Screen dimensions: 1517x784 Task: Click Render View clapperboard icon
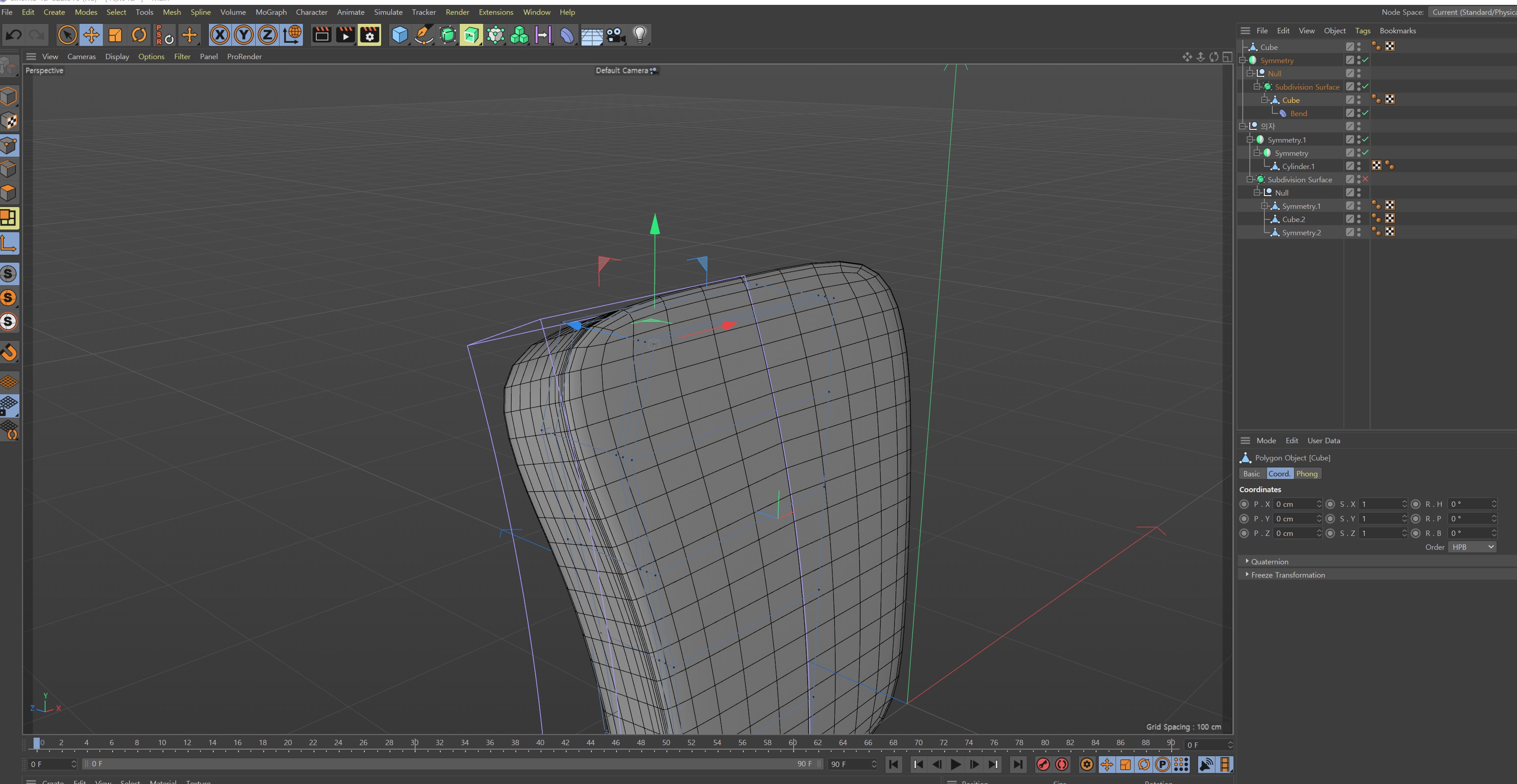(x=322, y=35)
